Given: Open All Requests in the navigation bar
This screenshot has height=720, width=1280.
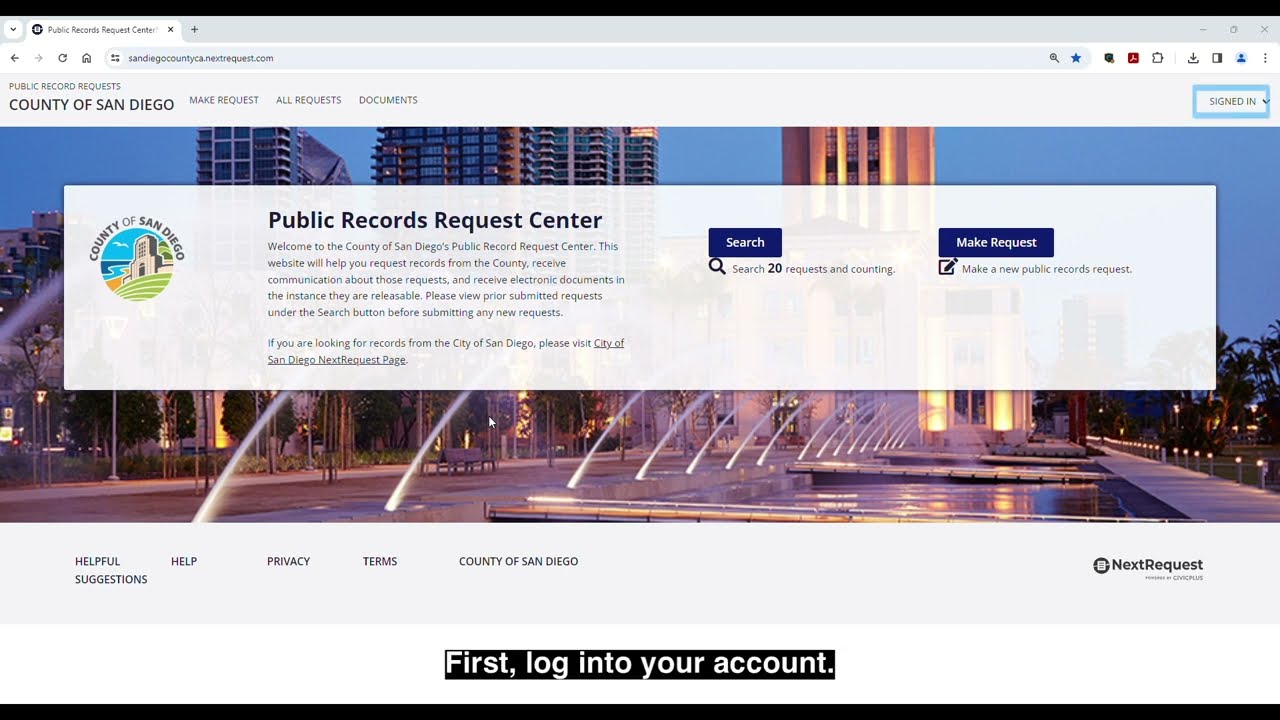Looking at the screenshot, I should (309, 100).
